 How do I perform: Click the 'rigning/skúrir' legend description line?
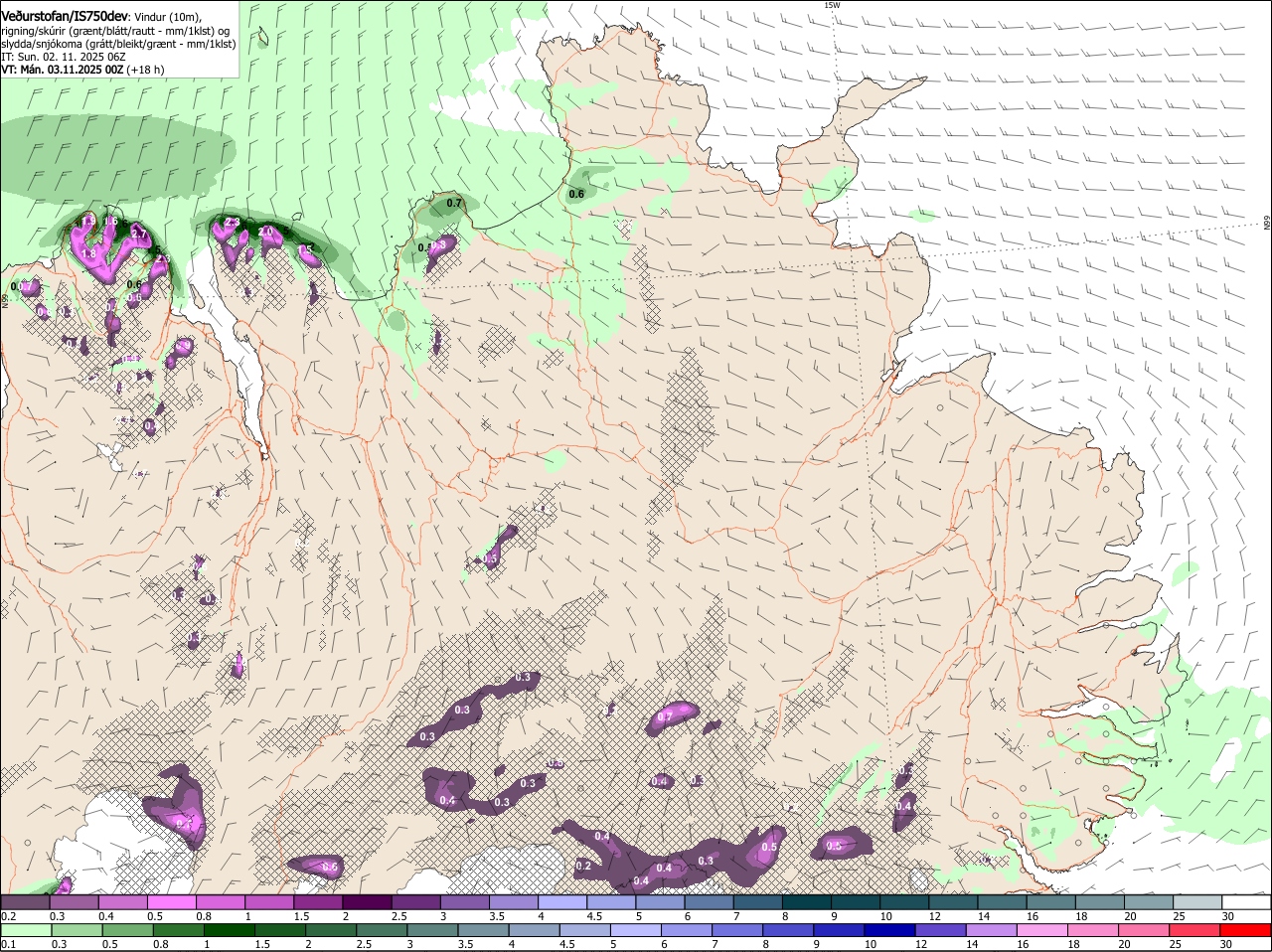[115, 31]
